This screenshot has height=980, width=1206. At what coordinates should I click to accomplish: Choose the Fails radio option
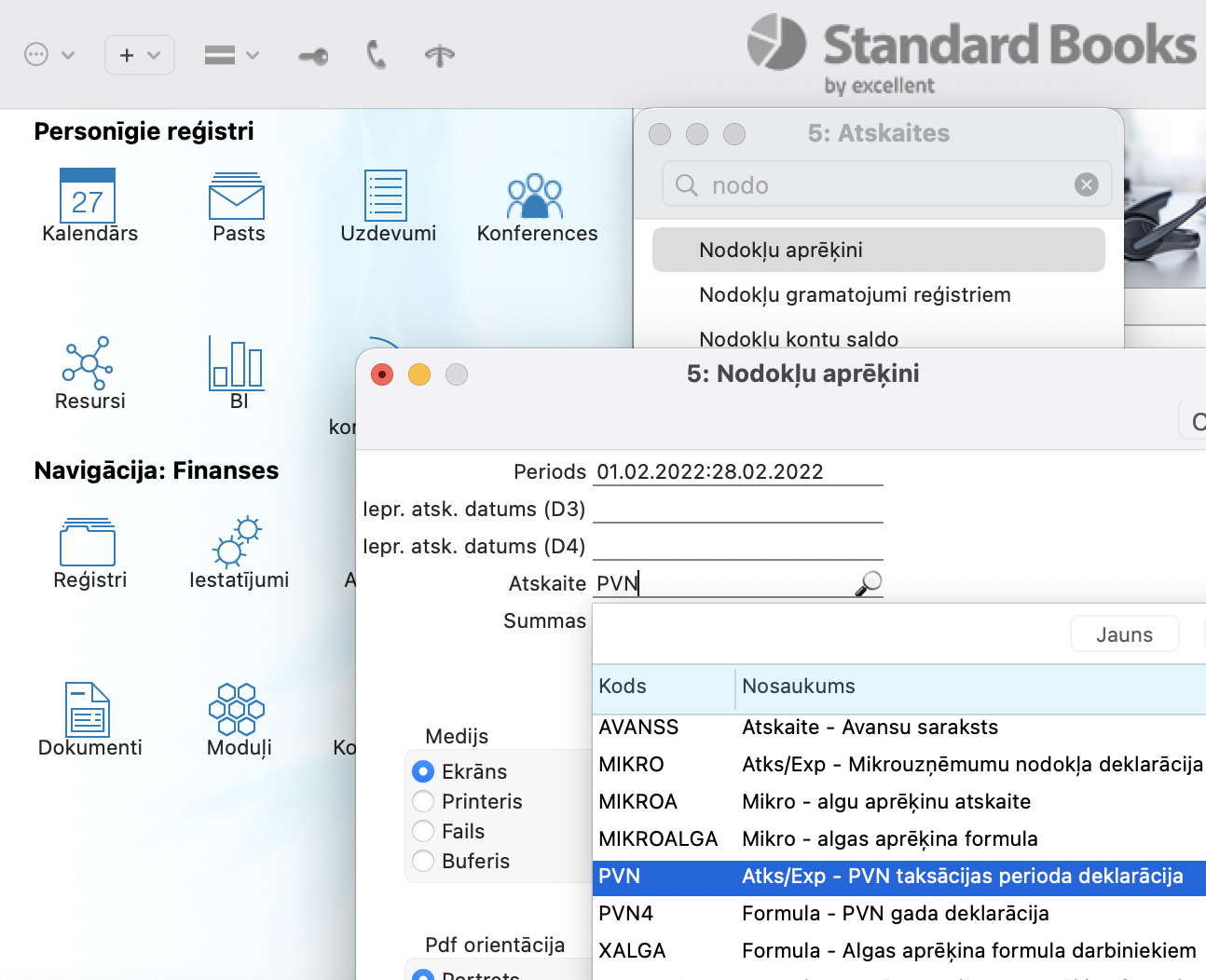tap(423, 831)
